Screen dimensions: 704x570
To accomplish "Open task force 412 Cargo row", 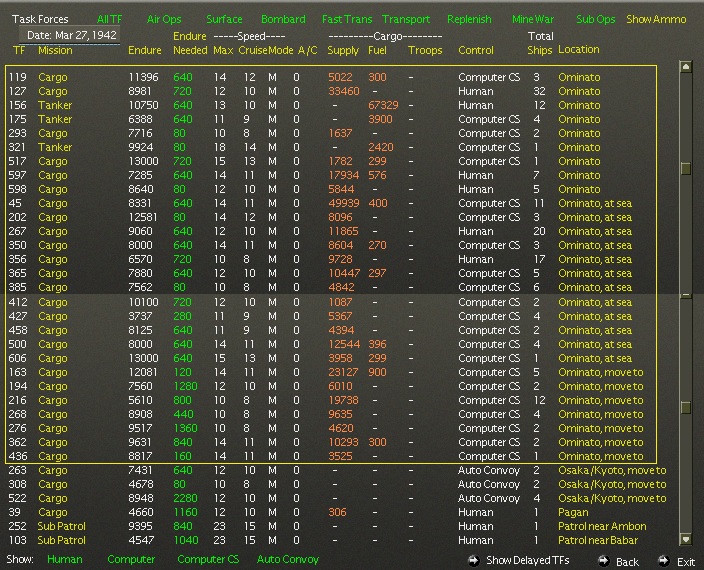I will [331, 302].
